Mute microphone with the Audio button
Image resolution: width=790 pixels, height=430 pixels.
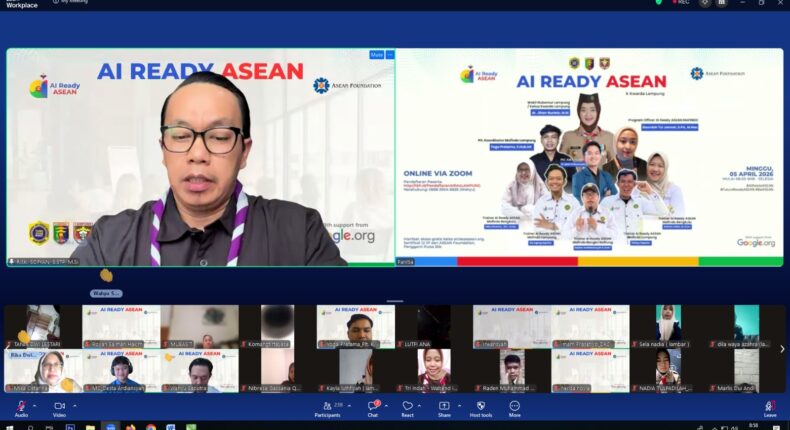tap(21, 407)
